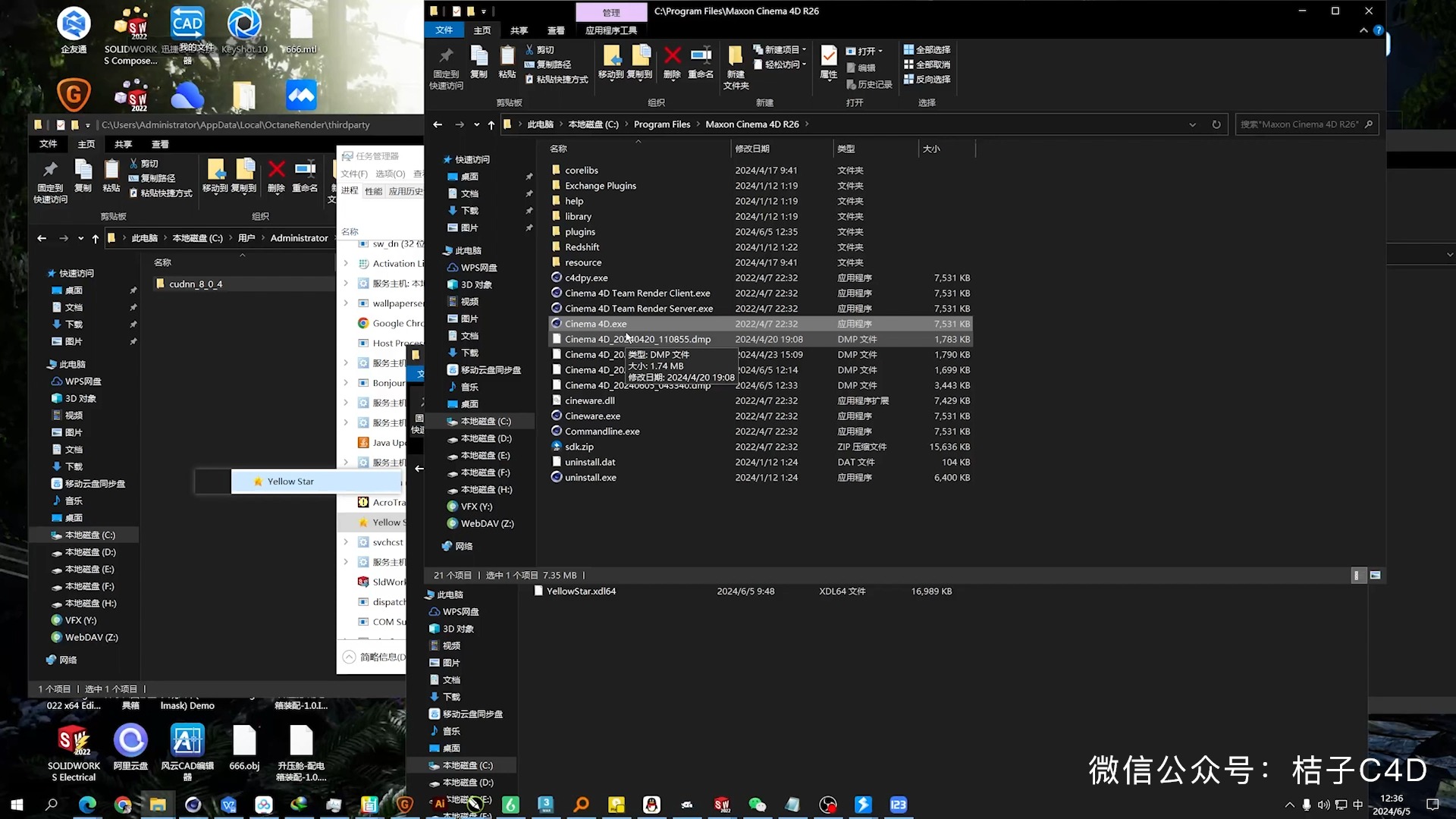Click Yellow Star tooltip entry
Image resolution: width=1456 pixels, height=819 pixels.
(317, 482)
